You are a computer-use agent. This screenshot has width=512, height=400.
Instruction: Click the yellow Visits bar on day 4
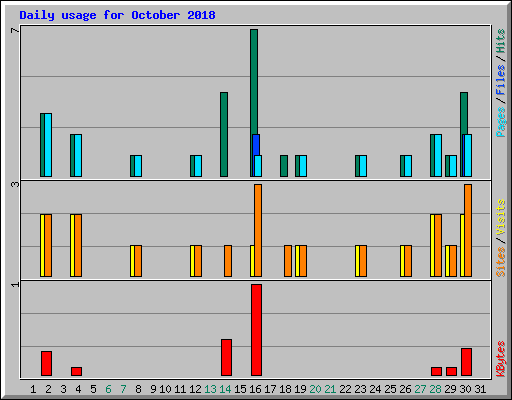(72, 245)
